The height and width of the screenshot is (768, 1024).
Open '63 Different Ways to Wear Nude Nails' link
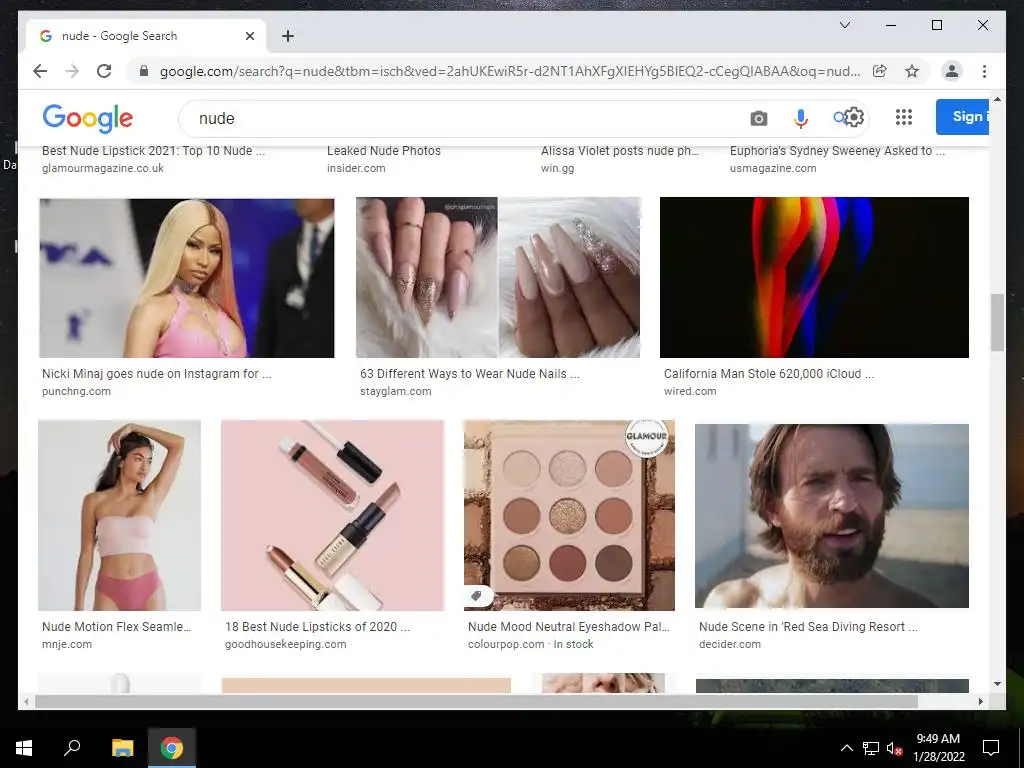click(x=469, y=374)
